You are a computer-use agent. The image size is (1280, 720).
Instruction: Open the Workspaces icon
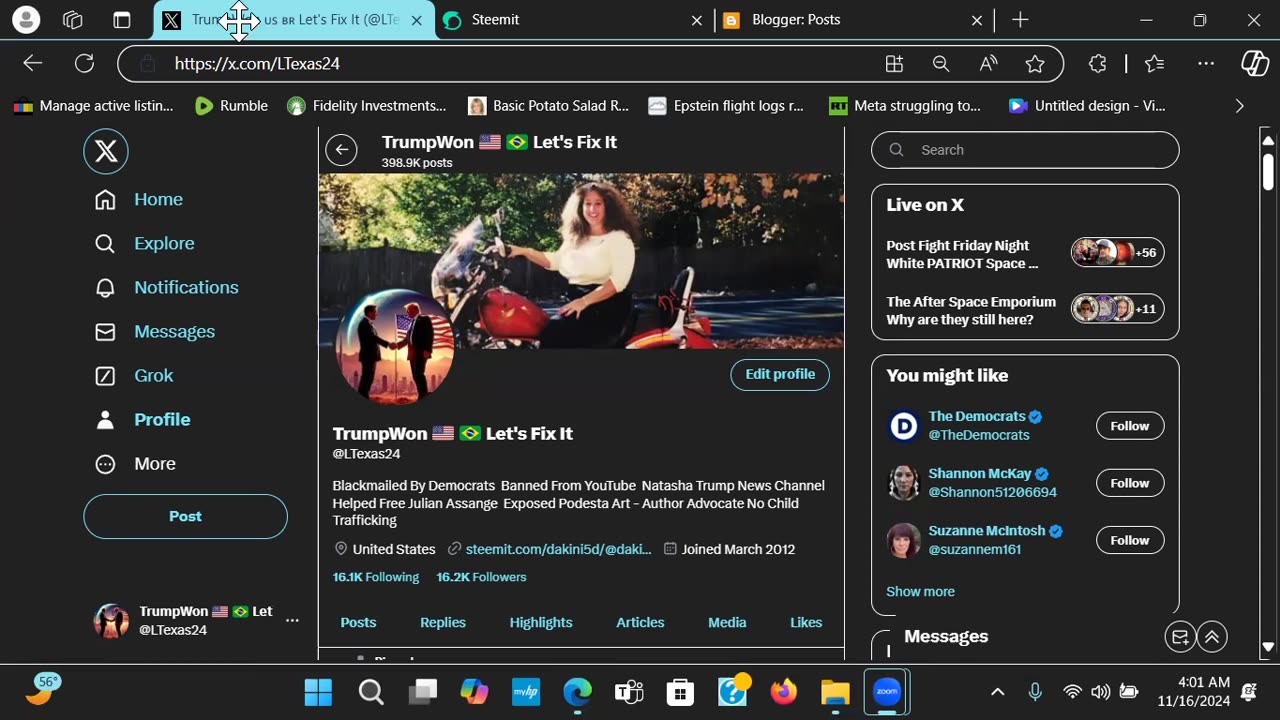pyautogui.click(x=72, y=20)
